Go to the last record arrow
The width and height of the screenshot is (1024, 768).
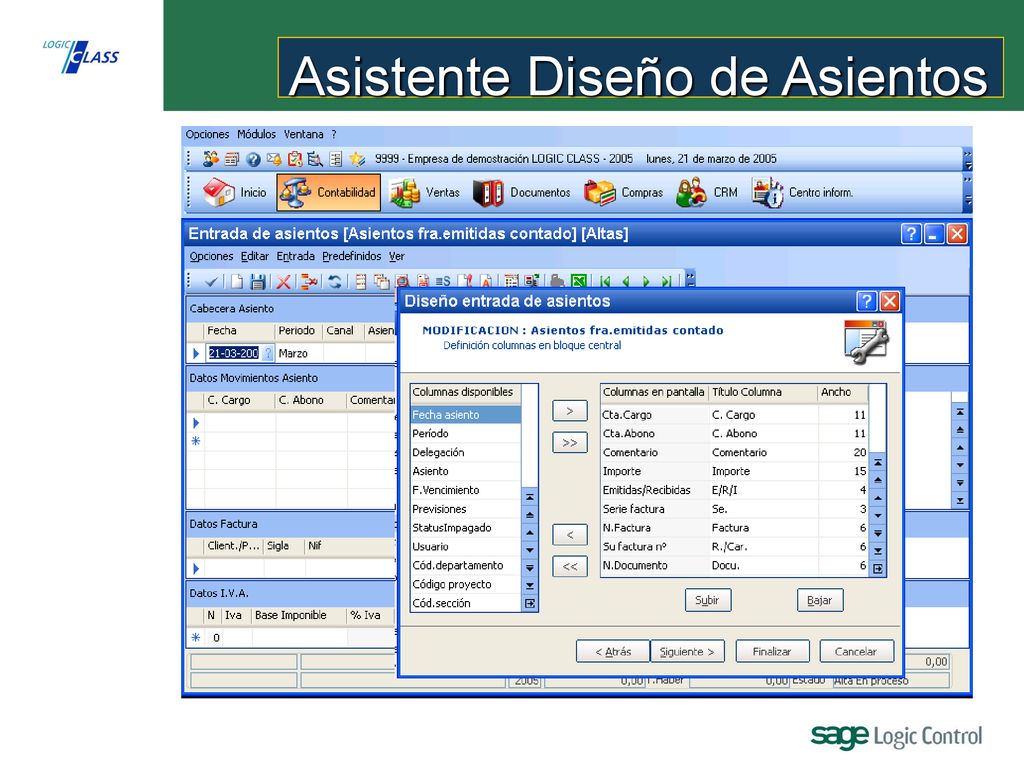pyautogui.click(x=666, y=281)
